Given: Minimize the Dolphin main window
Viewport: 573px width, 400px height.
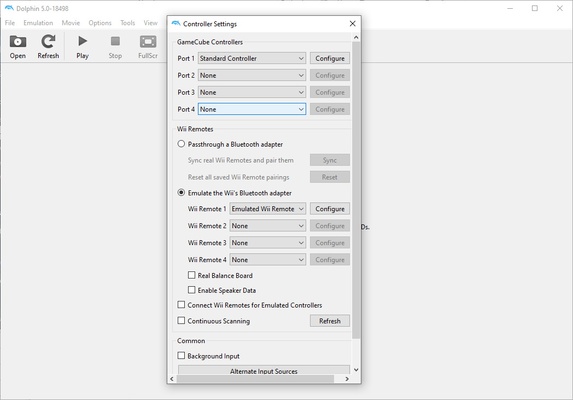Looking at the screenshot, I should [x=510, y=8].
